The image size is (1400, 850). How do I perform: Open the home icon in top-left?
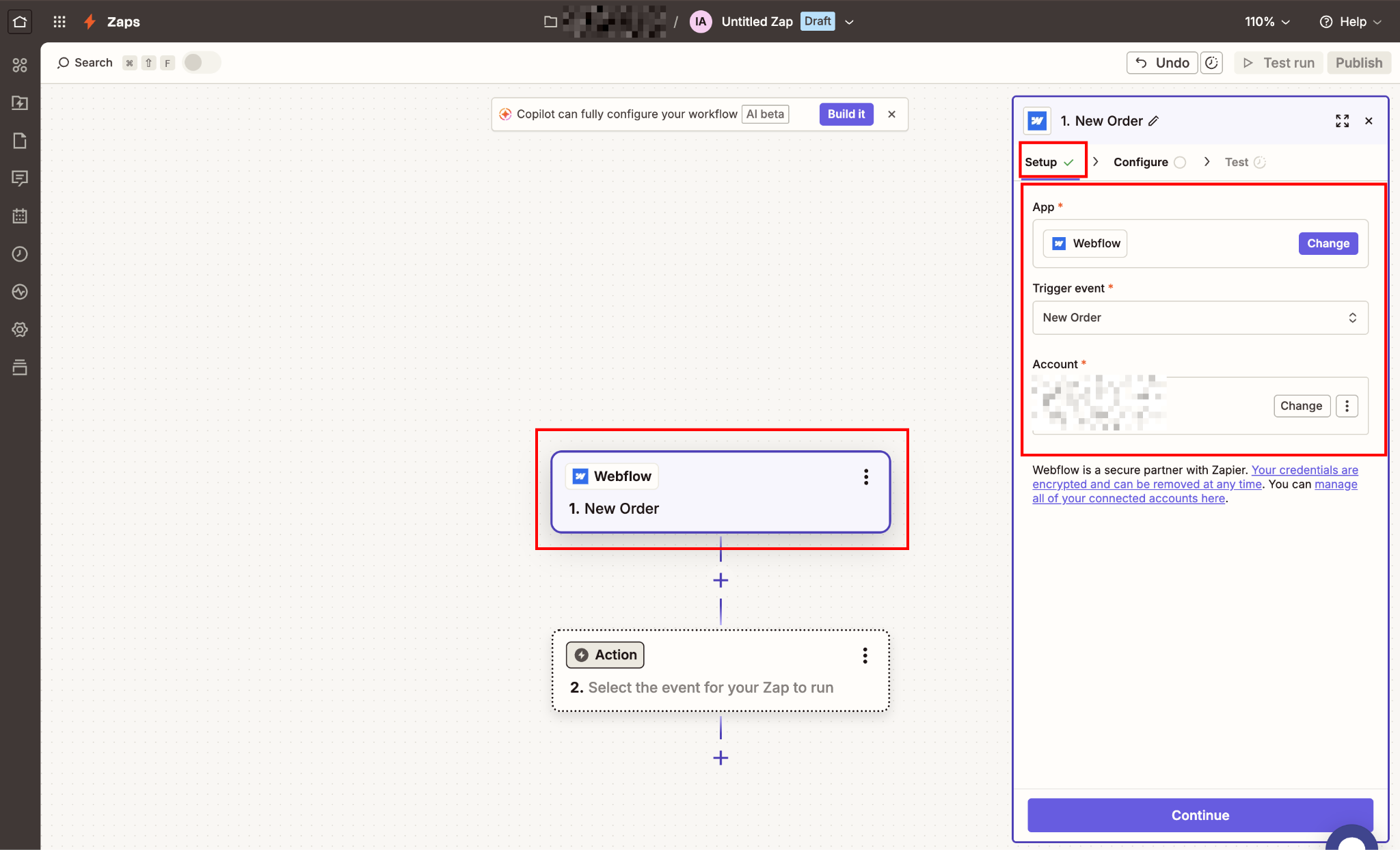[x=20, y=21]
